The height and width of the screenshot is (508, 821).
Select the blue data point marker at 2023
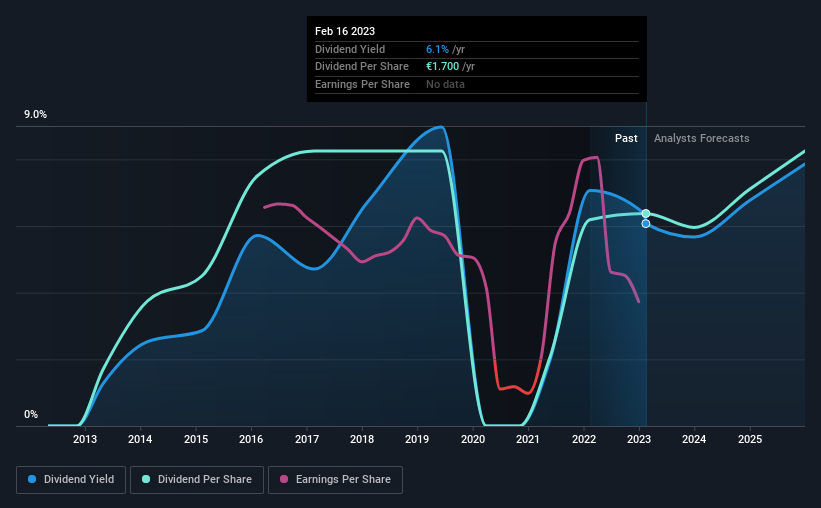(x=646, y=224)
